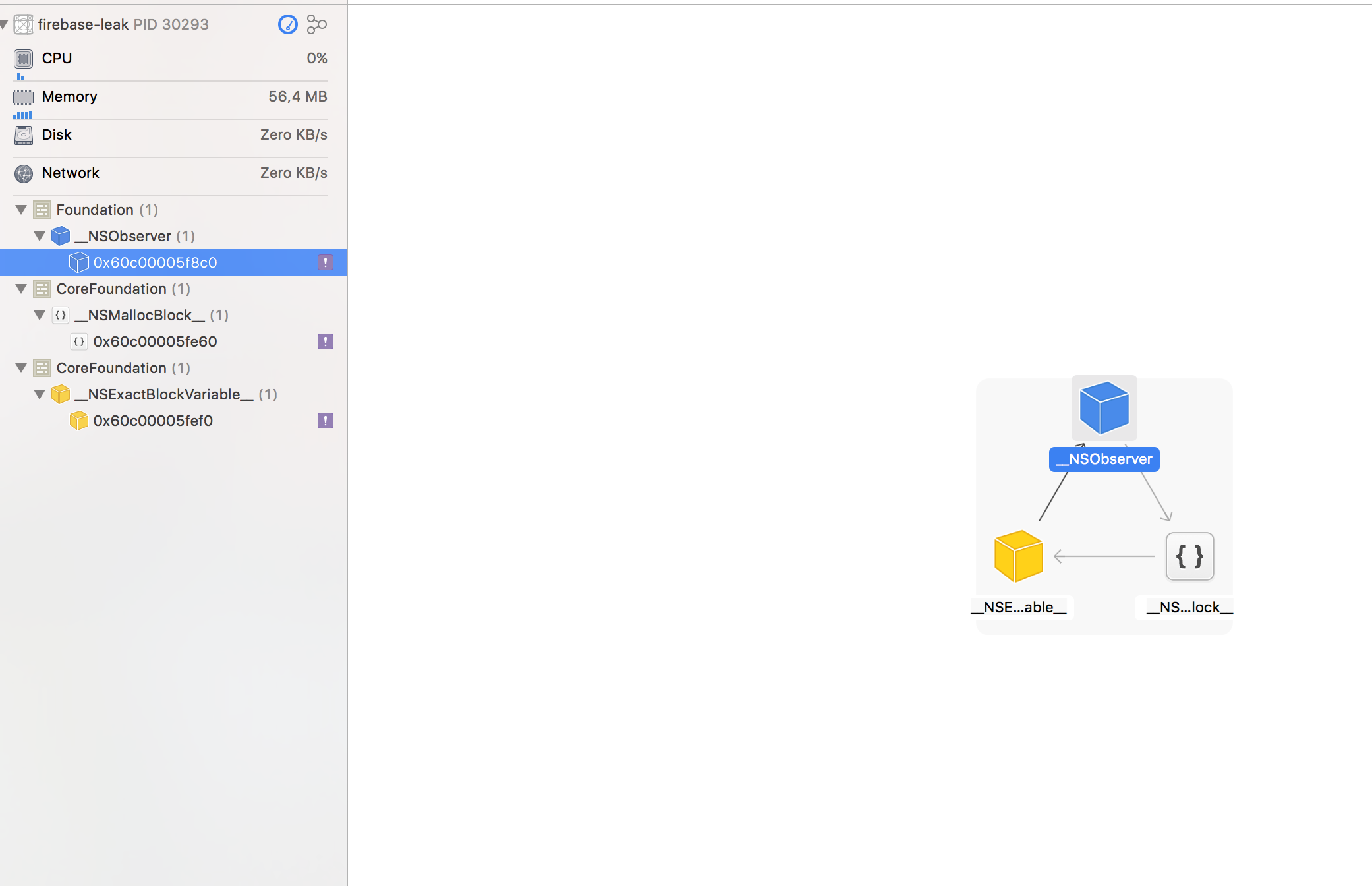Click the braces icon of 0x60c00005fe60

coord(79,341)
